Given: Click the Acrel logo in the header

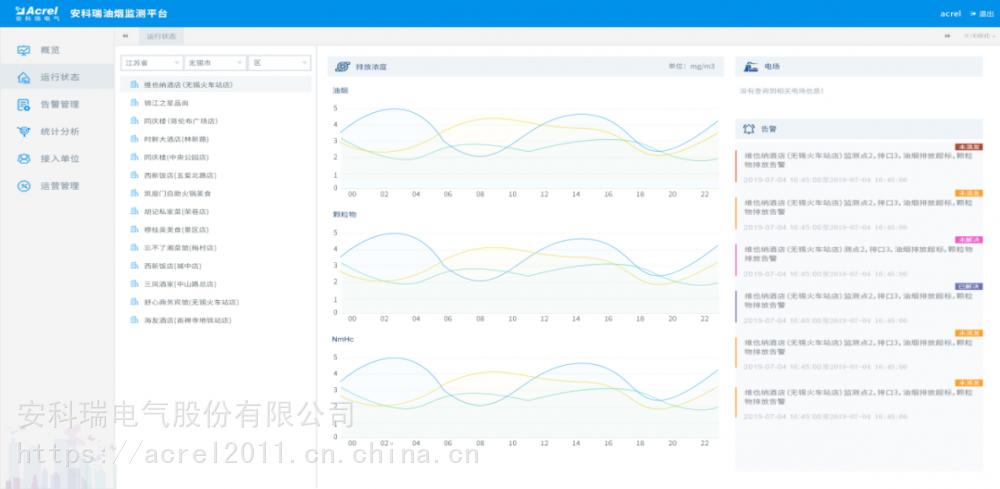Looking at the screenshot, I should [x=36, y=12].
